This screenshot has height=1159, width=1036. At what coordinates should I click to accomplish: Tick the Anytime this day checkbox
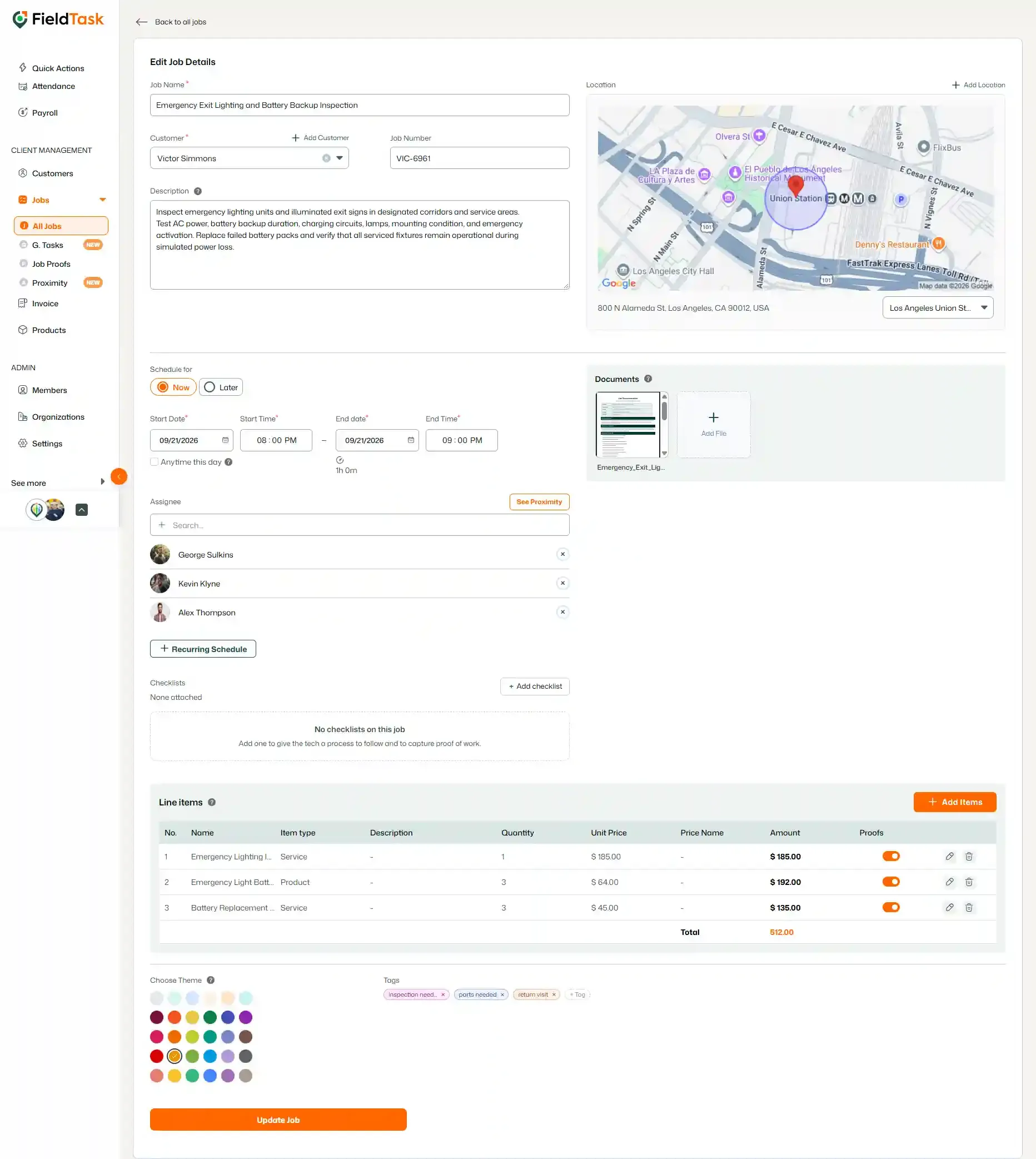155,462
